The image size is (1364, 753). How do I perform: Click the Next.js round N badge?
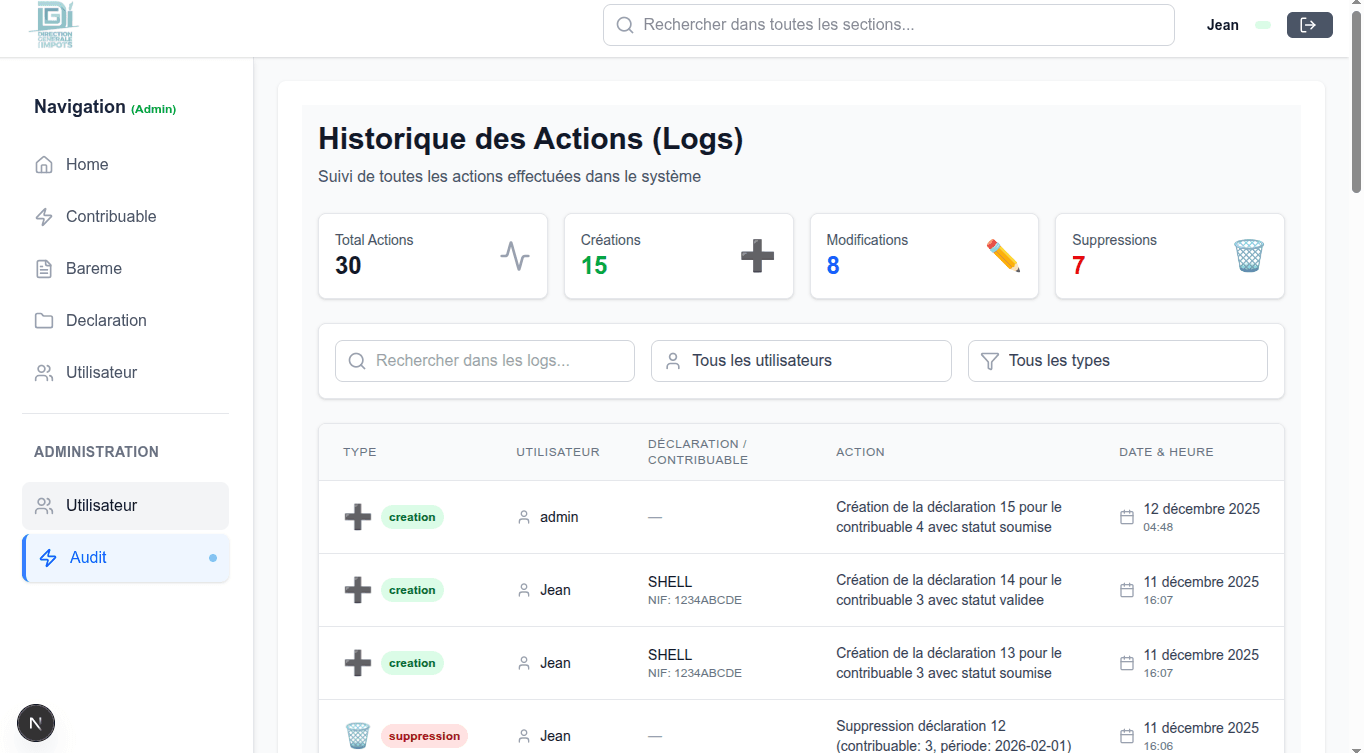point(36,722)
